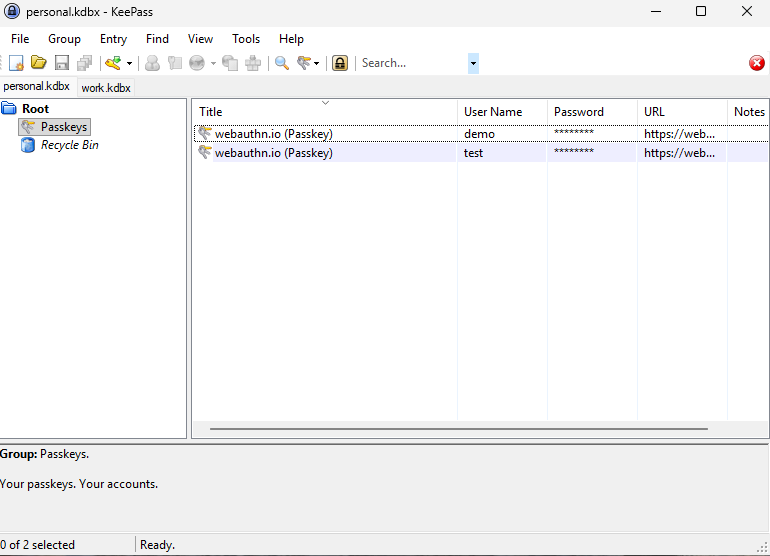Sort by the Password column header
Viewport: 770px width, 556px height.
(592, 112)
